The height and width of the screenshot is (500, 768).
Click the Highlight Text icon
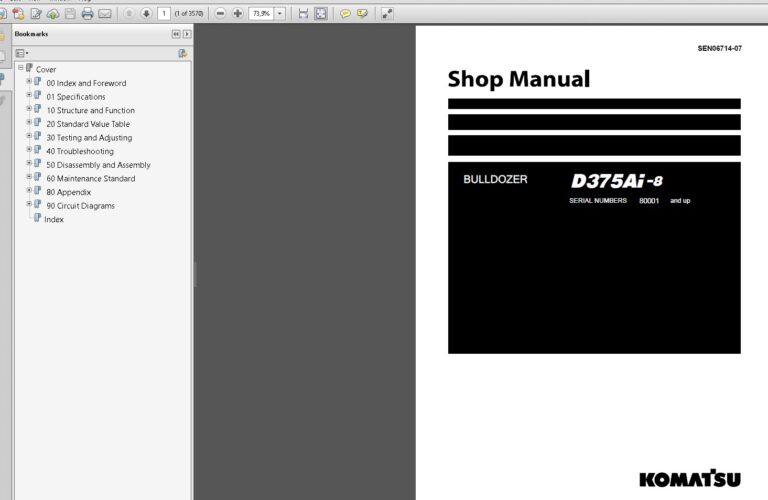[x=362, y=14]
